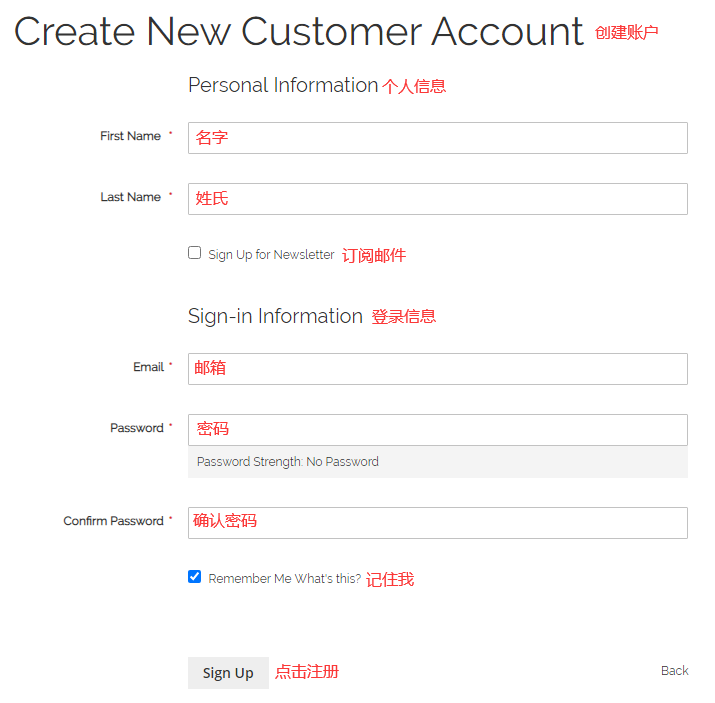Enable the Sign Up for Newsletter checkbox
This screenshot has height=703, width=715.
pyautogui.click(x=195, y=253)
